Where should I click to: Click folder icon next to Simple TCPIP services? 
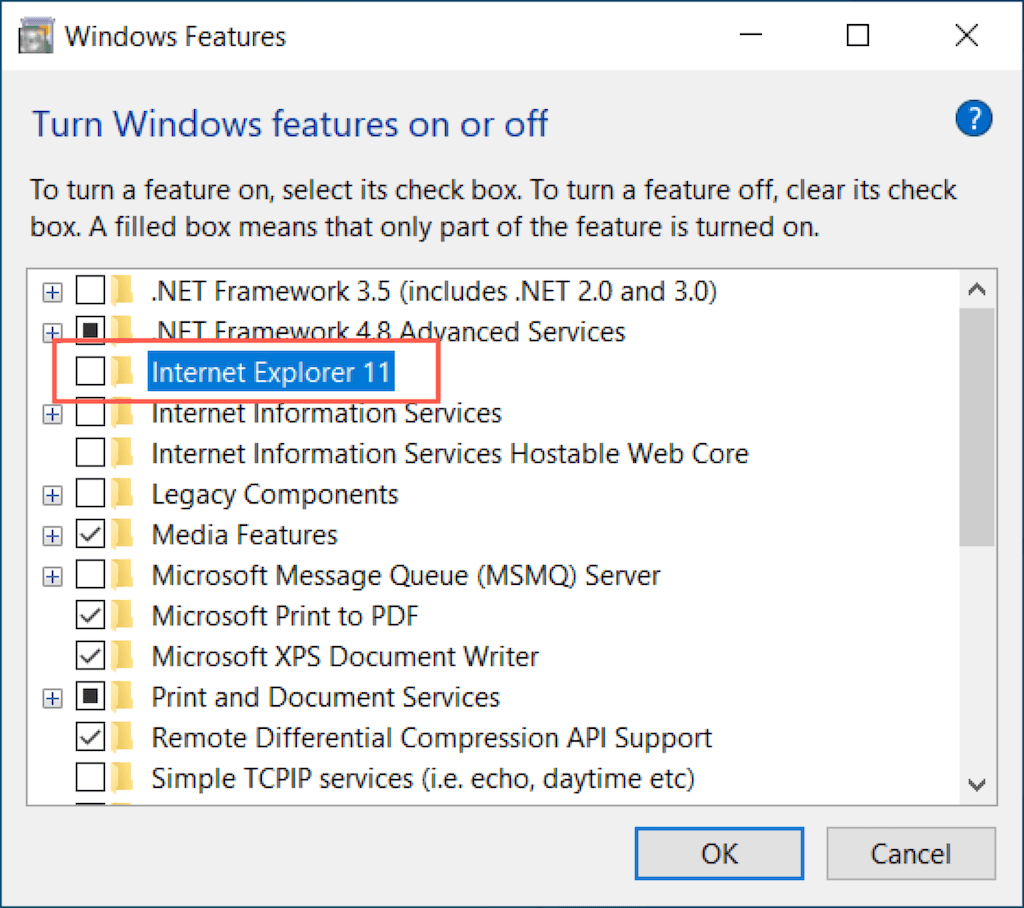point(123,778)
